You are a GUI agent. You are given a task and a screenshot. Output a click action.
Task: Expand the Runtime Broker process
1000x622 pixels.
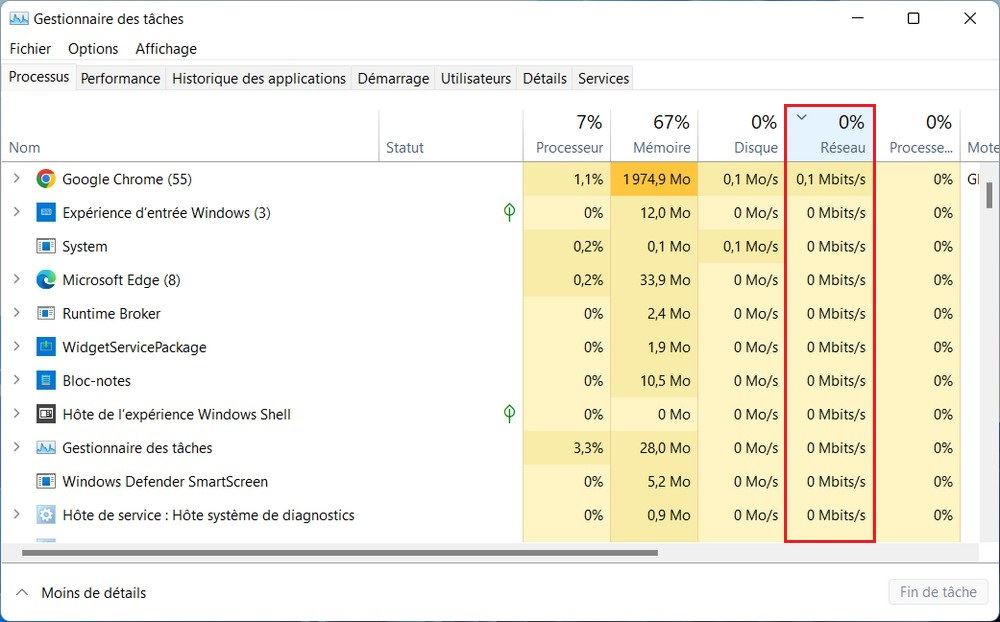click(17, 313)
